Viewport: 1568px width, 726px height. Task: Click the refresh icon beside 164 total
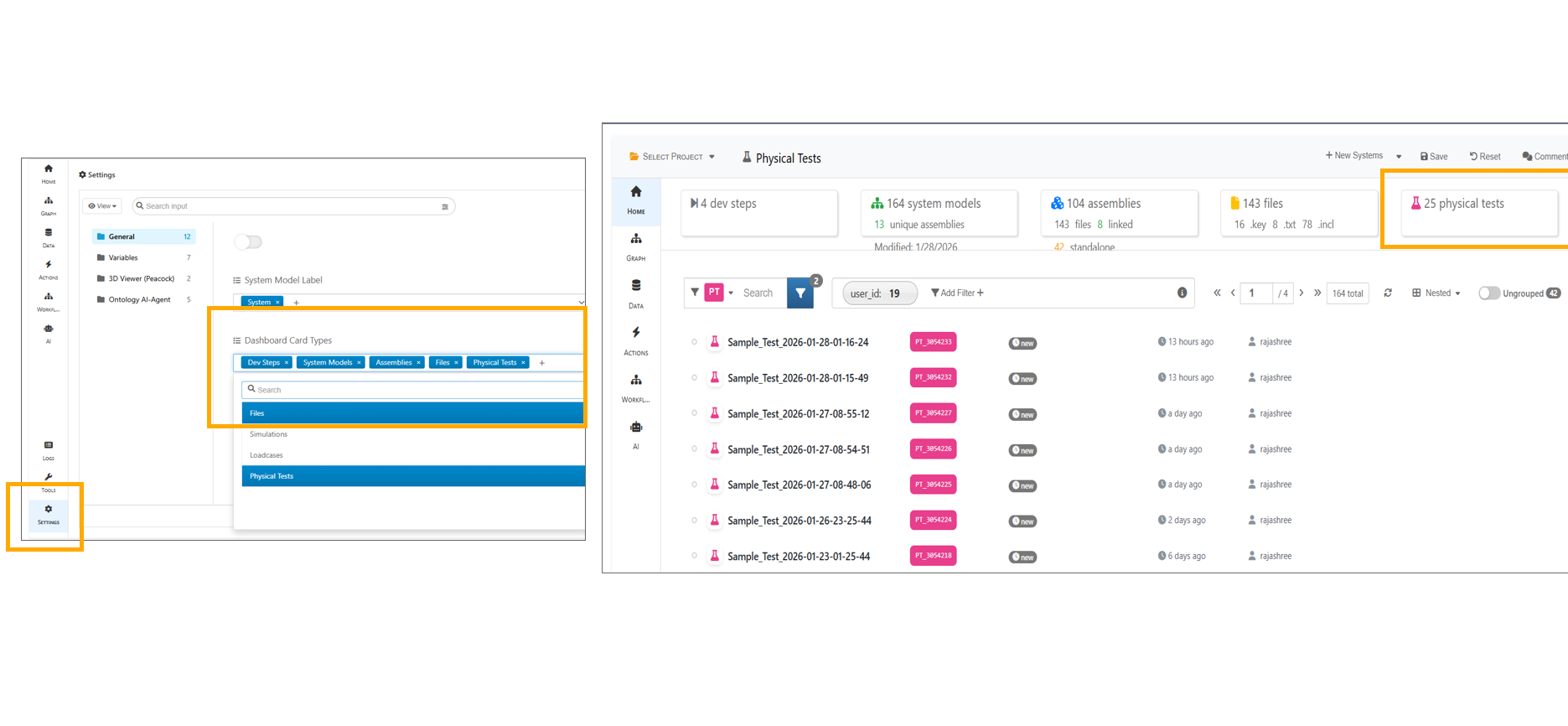coord(1388,293)
